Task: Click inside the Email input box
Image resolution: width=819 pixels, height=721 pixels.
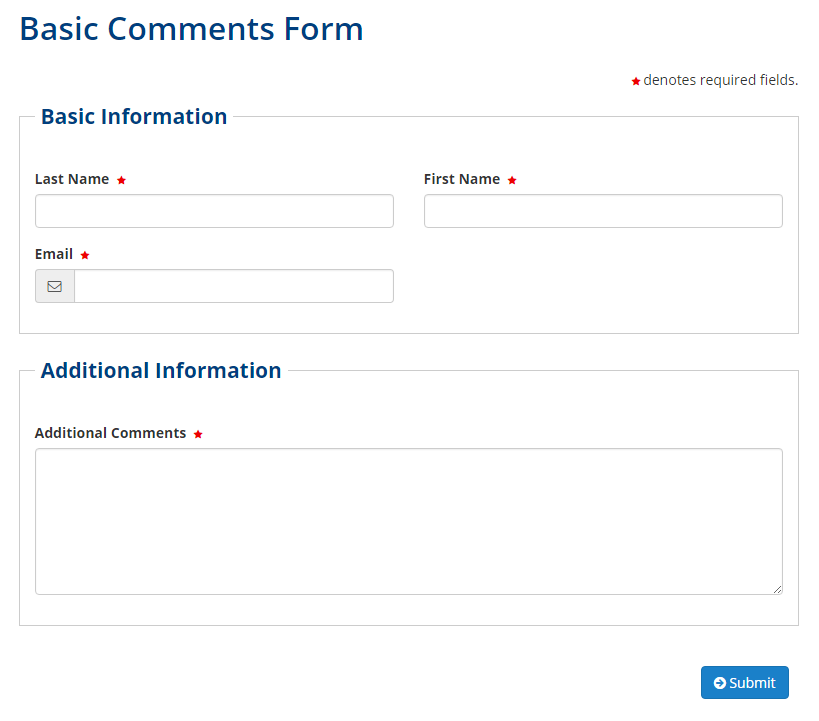Action: click(233, 286)
